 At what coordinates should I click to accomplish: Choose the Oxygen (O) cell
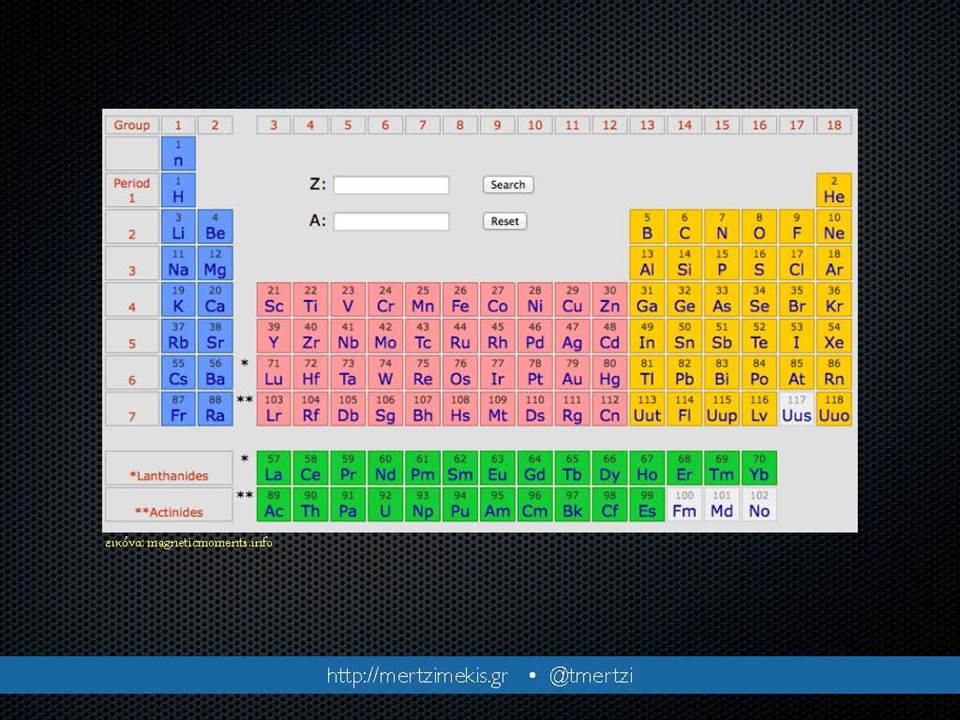[x=759, y=226]
